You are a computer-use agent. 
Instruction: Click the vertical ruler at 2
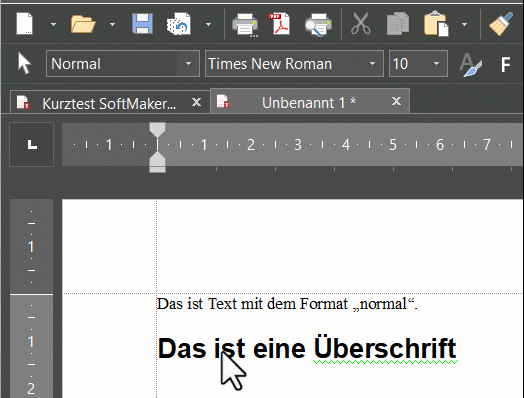click(x=31, y=389)
